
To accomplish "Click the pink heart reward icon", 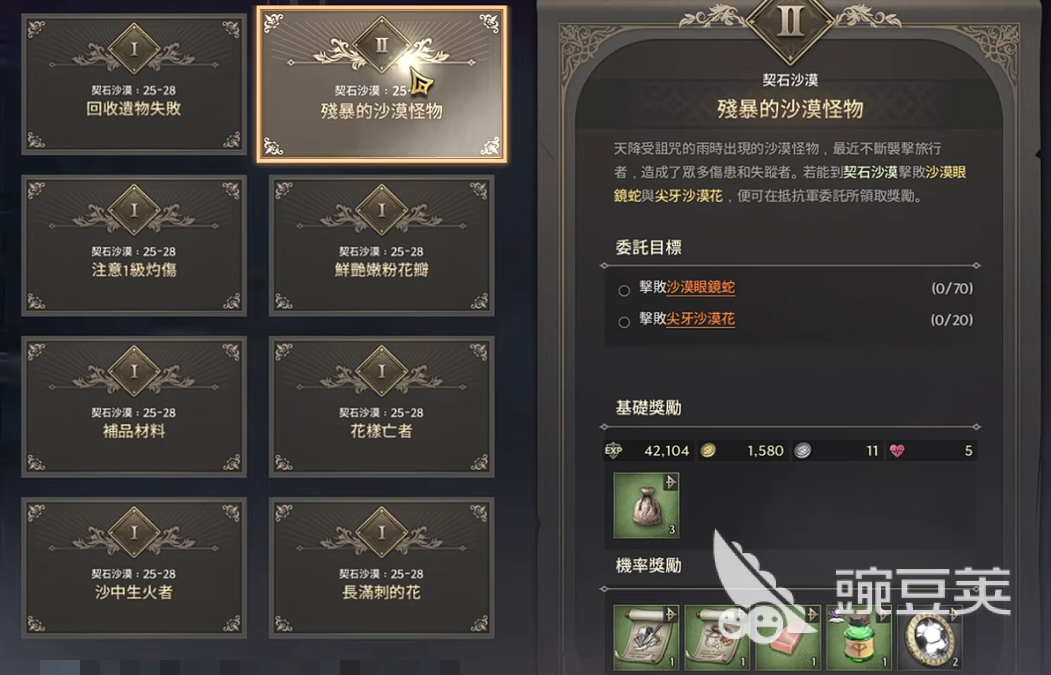I will pos(897,450).
